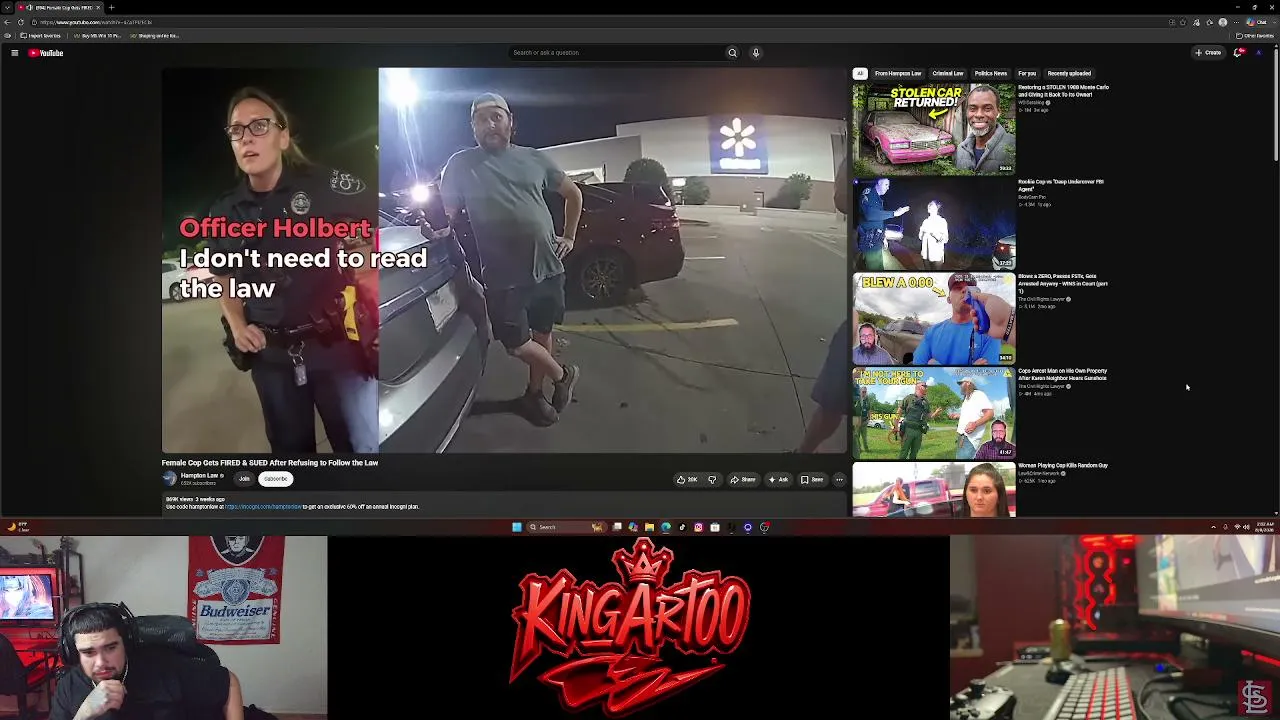Open the Blew a 0.00 video thumbnail
The width and height of the screenshot is (1280, 720).
click(x=934, y=319)
